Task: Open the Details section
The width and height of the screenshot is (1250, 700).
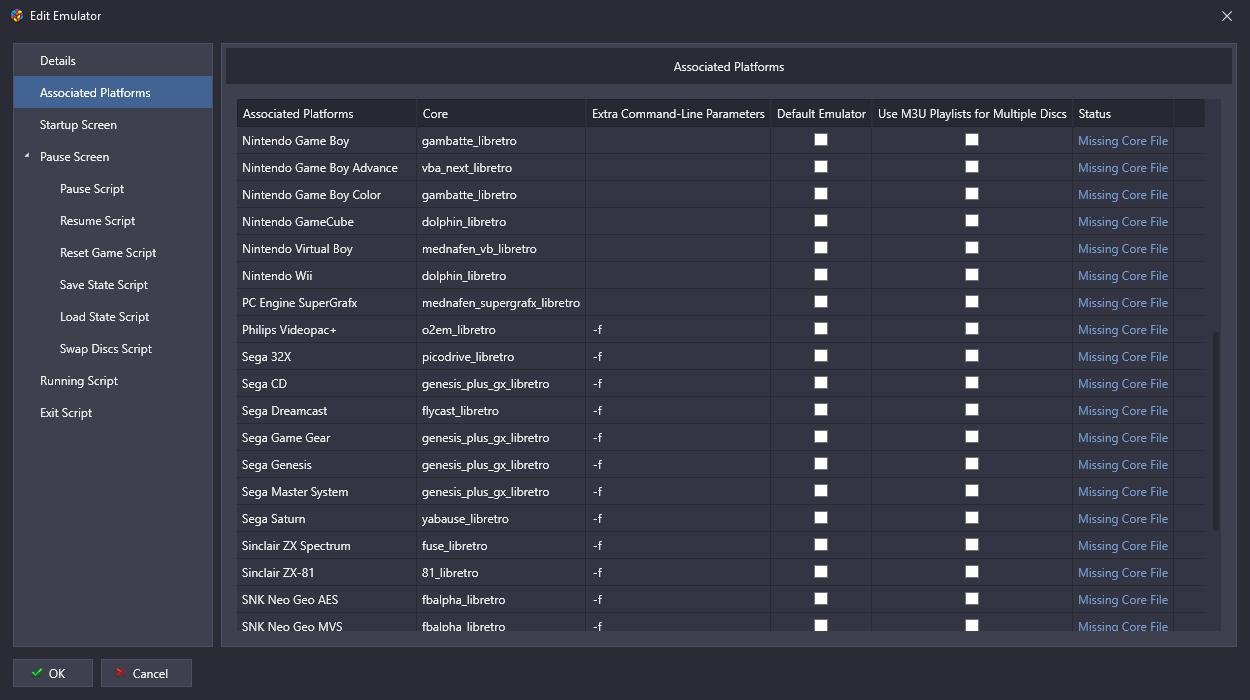Action: 113,61
